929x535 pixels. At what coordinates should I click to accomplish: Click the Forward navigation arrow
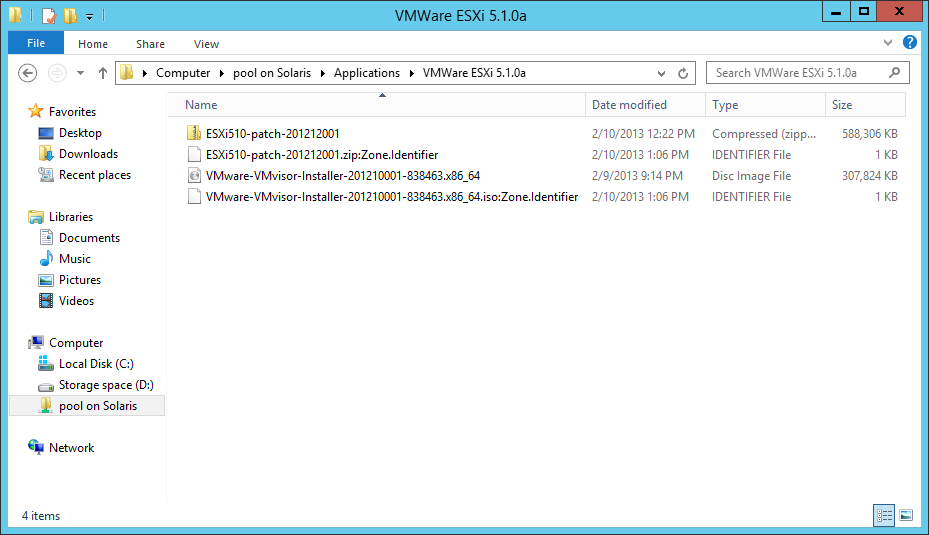pyautogui.click(x=57, y=73)
